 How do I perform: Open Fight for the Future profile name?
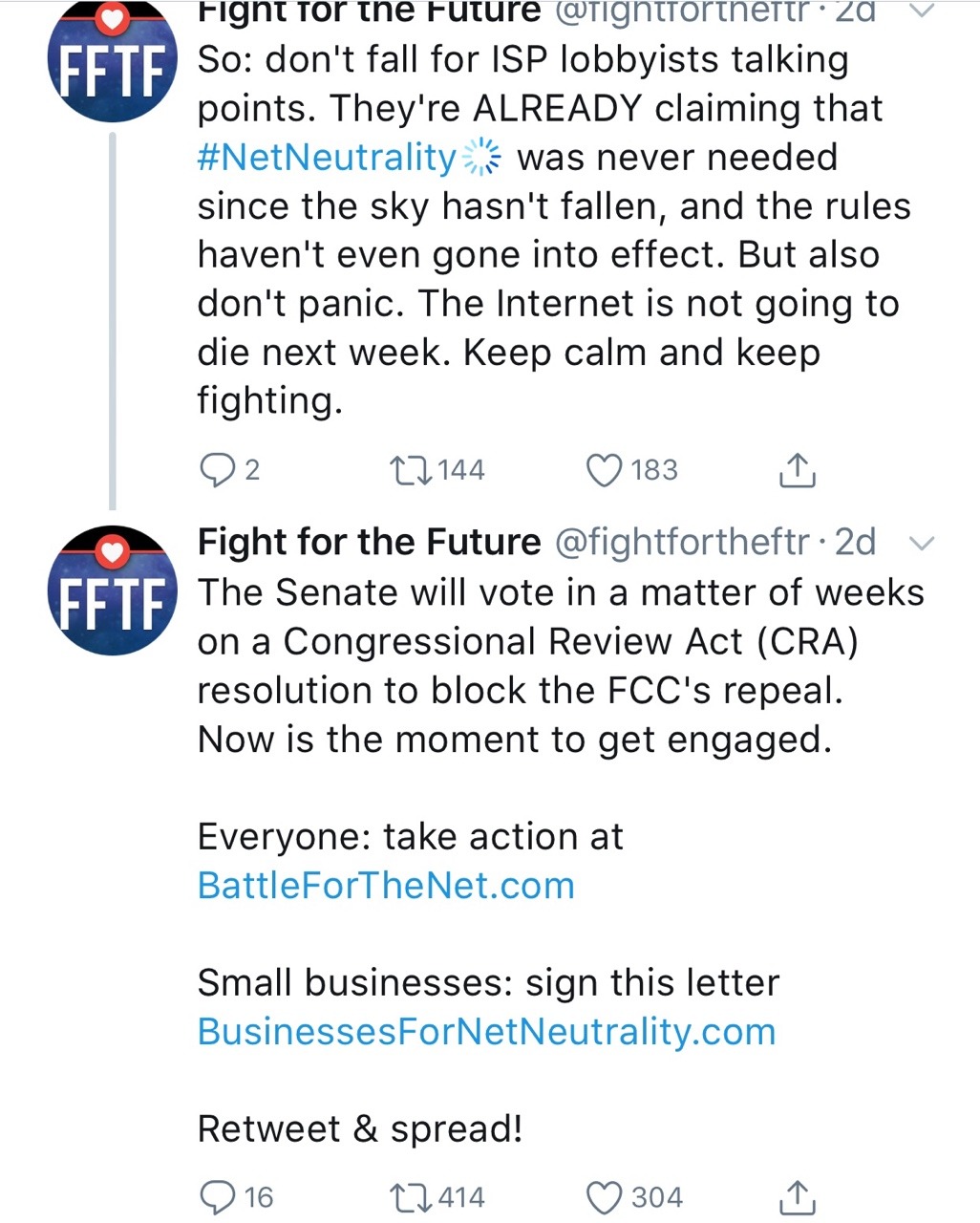coord(369,543)
